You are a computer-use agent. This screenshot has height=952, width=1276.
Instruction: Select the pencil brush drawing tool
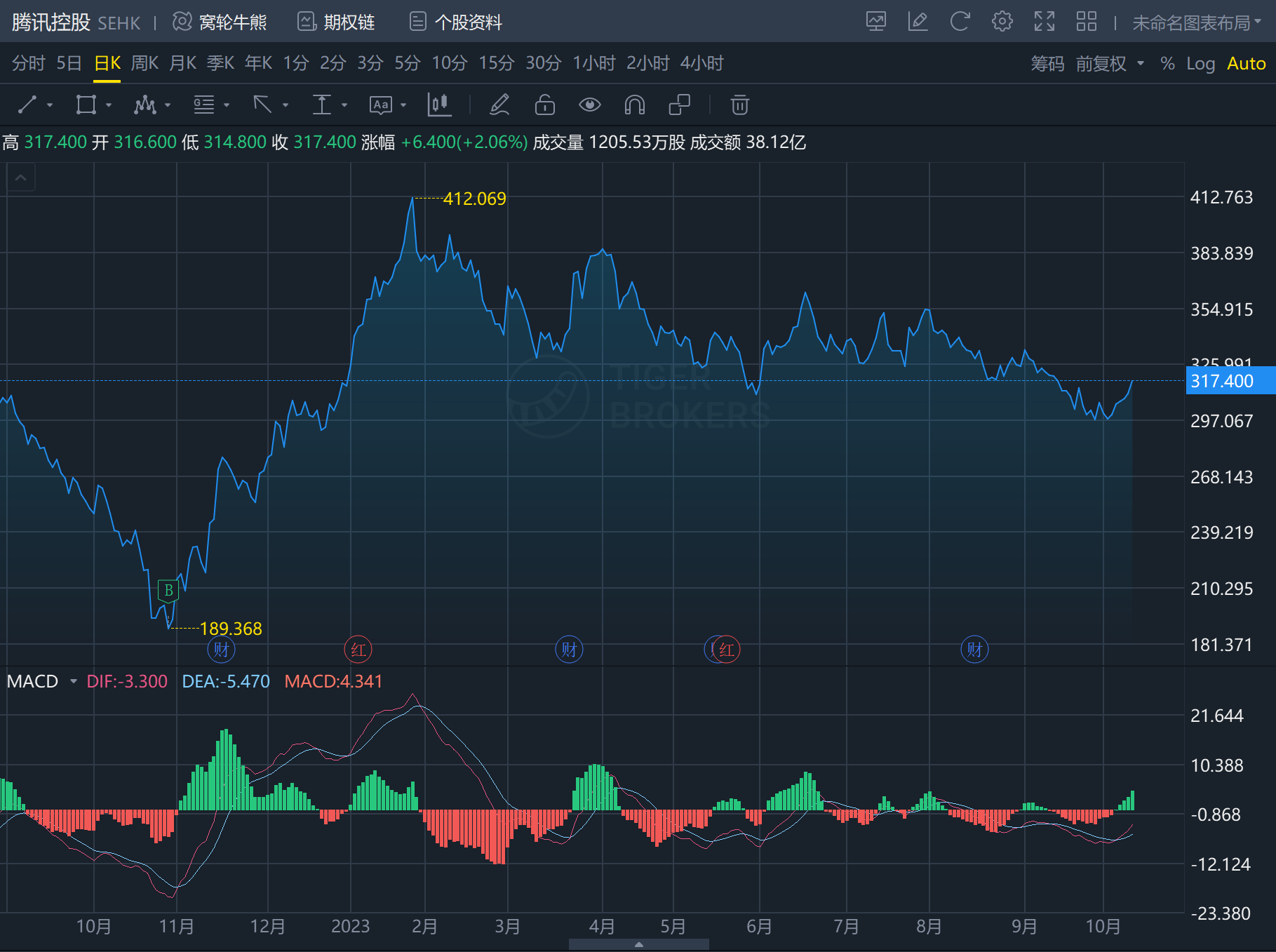tap(499, 105)
